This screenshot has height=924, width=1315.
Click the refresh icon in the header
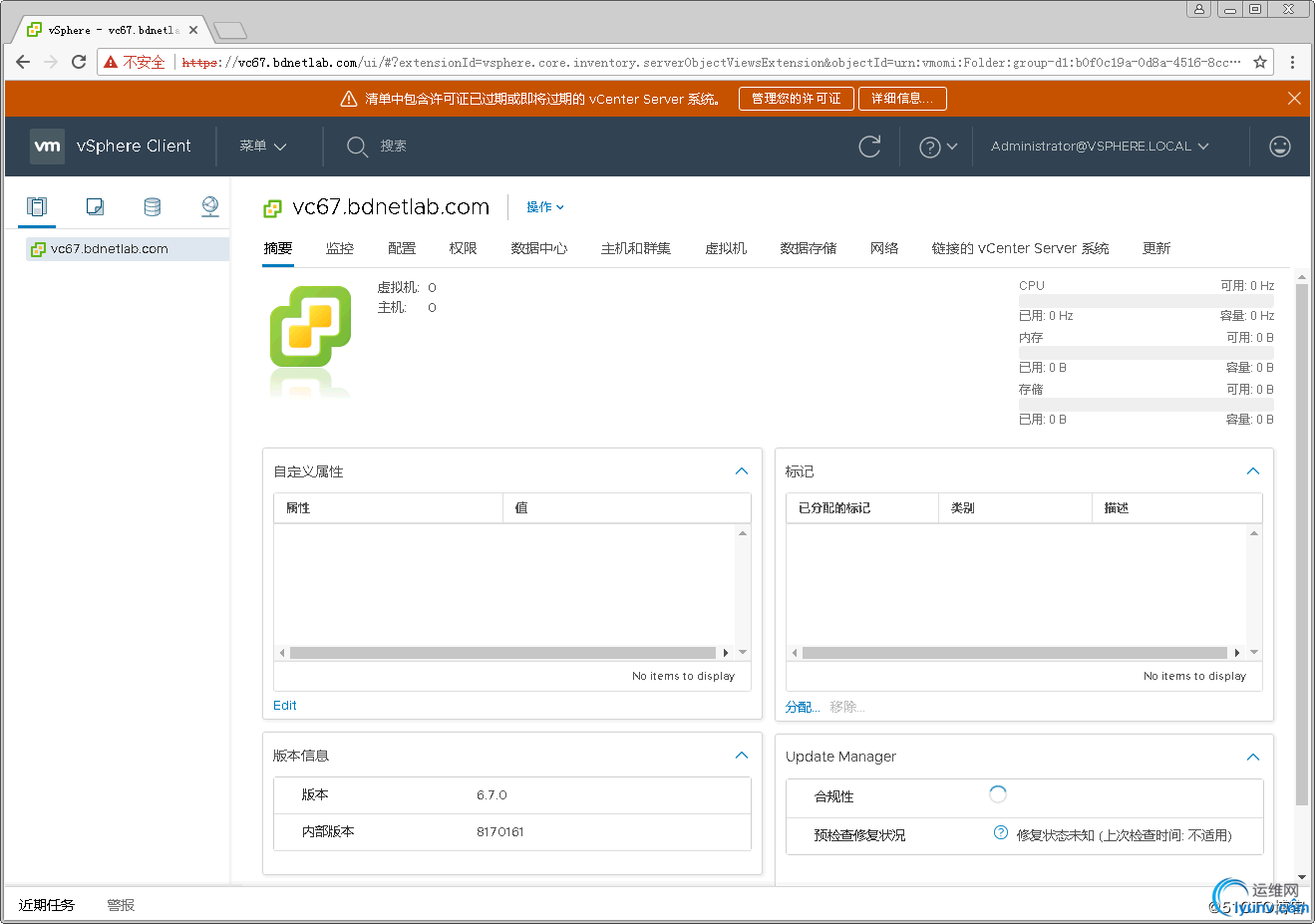click(869, 147)
